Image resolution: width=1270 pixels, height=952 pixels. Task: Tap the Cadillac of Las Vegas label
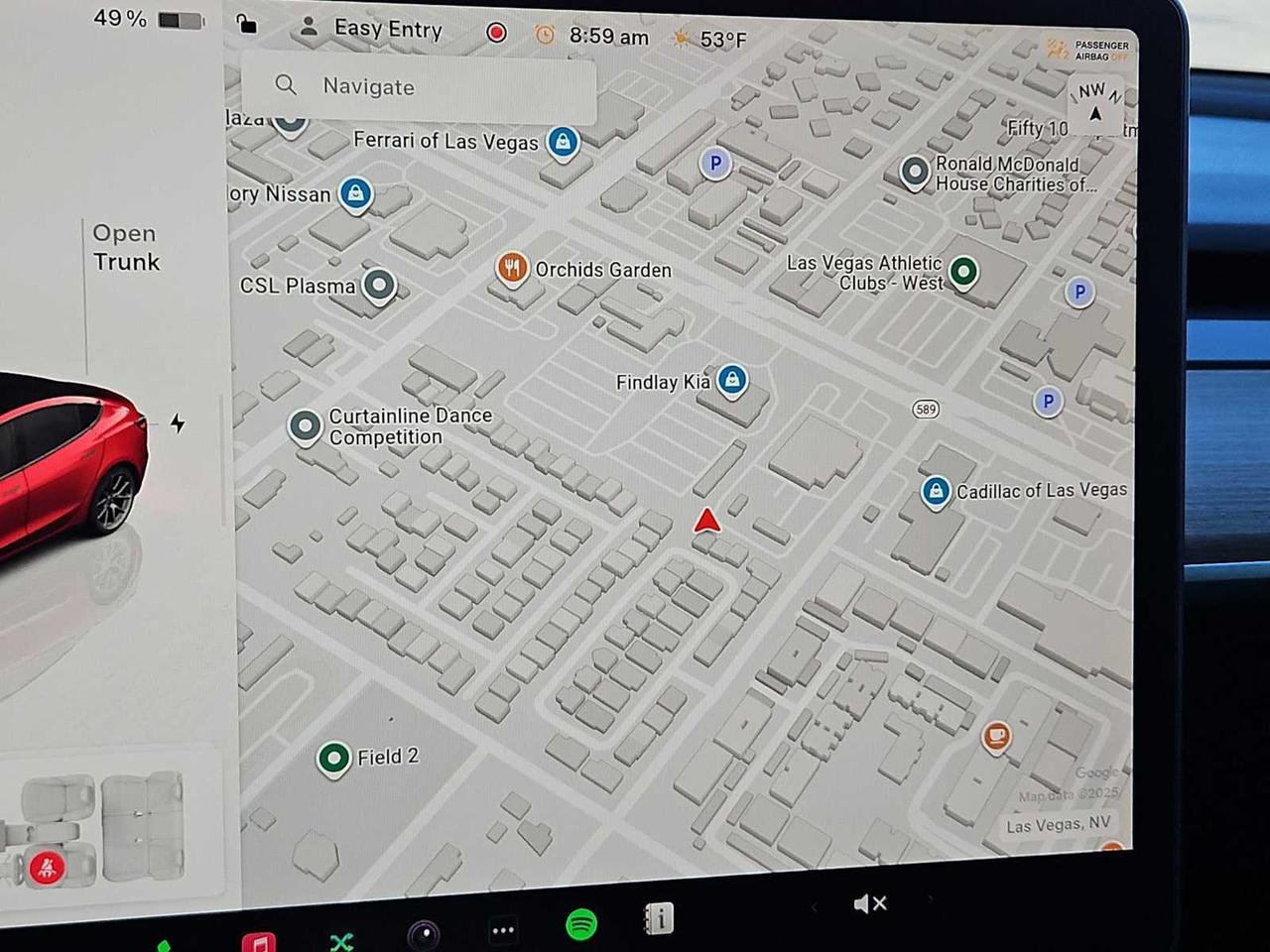tap(1040, 490)
